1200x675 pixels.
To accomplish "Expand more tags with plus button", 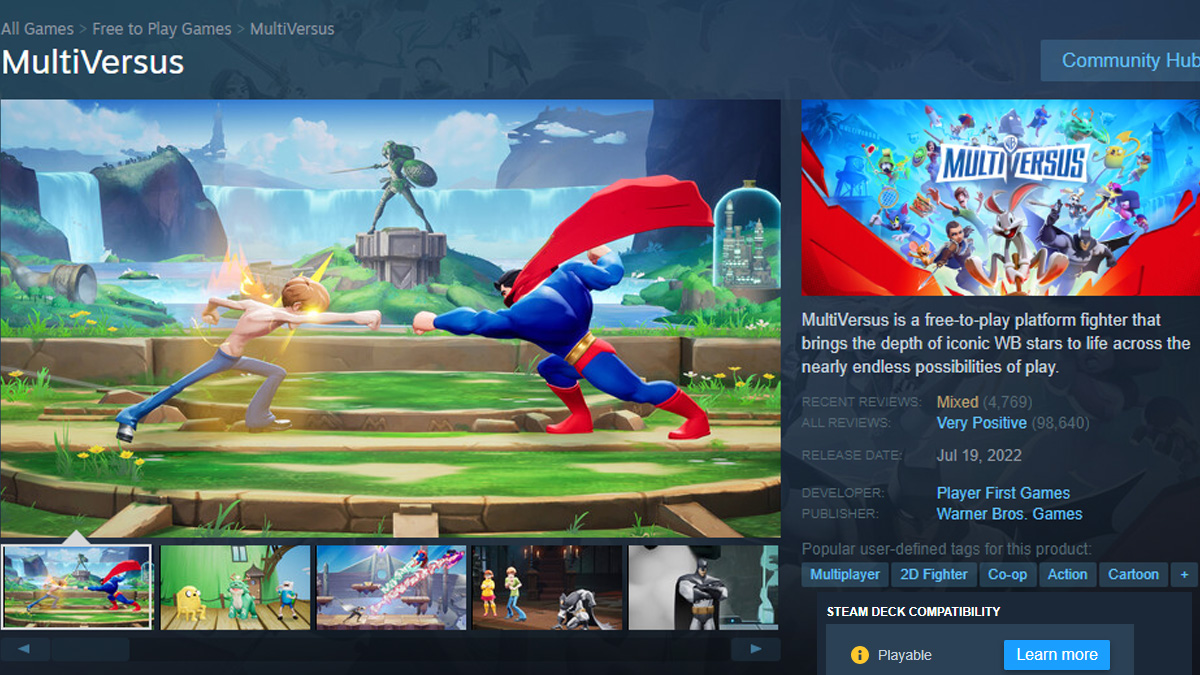I will tap(1184, 574).
